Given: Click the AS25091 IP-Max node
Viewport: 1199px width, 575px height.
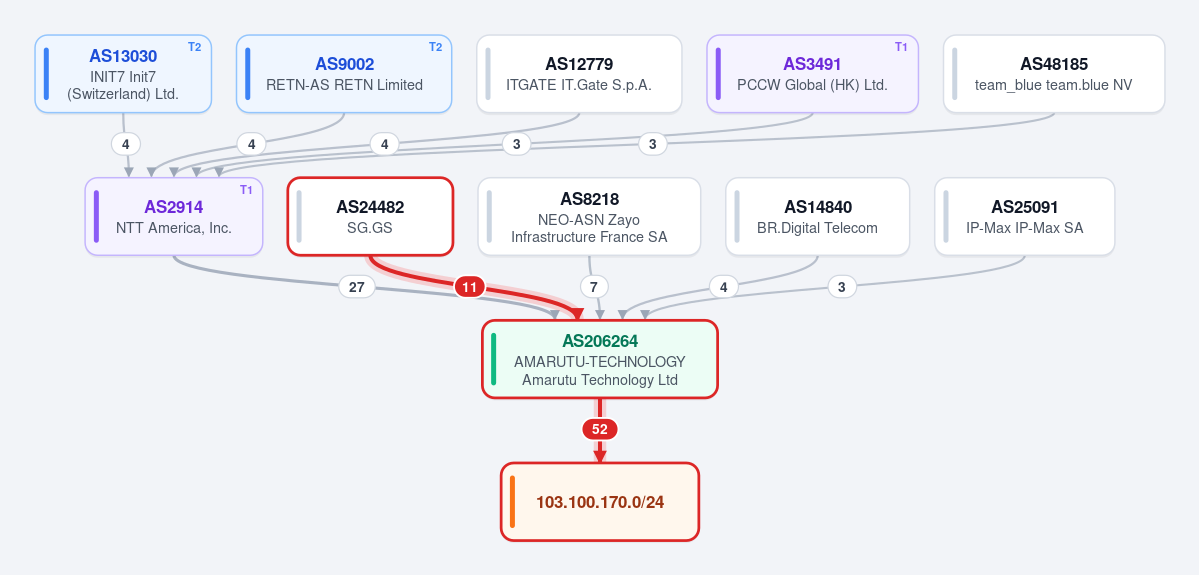Looking at the screenshot, I should 1025,216.
